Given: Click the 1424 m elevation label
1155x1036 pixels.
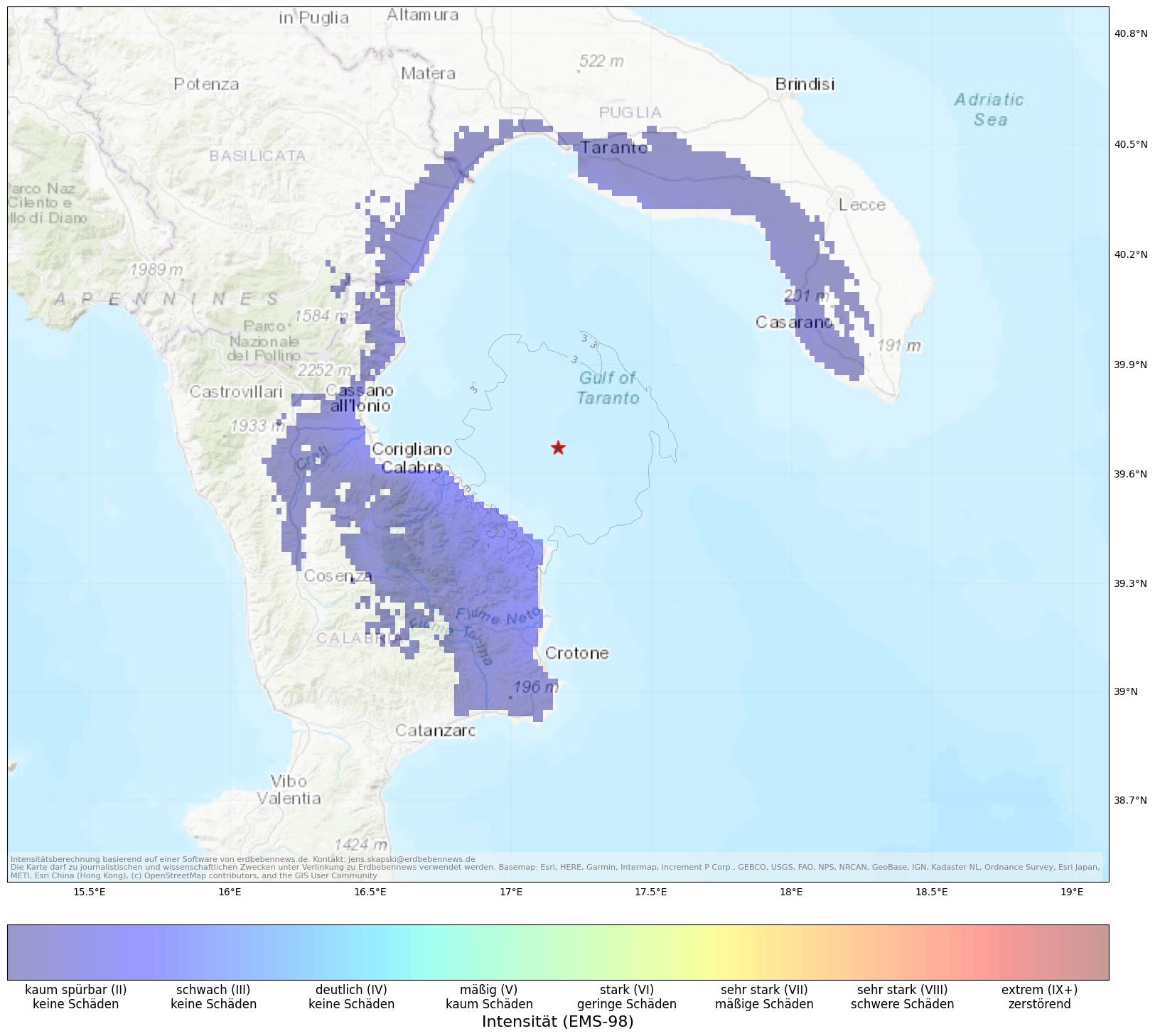Looking at the screenshot, I should click(361, 845).
